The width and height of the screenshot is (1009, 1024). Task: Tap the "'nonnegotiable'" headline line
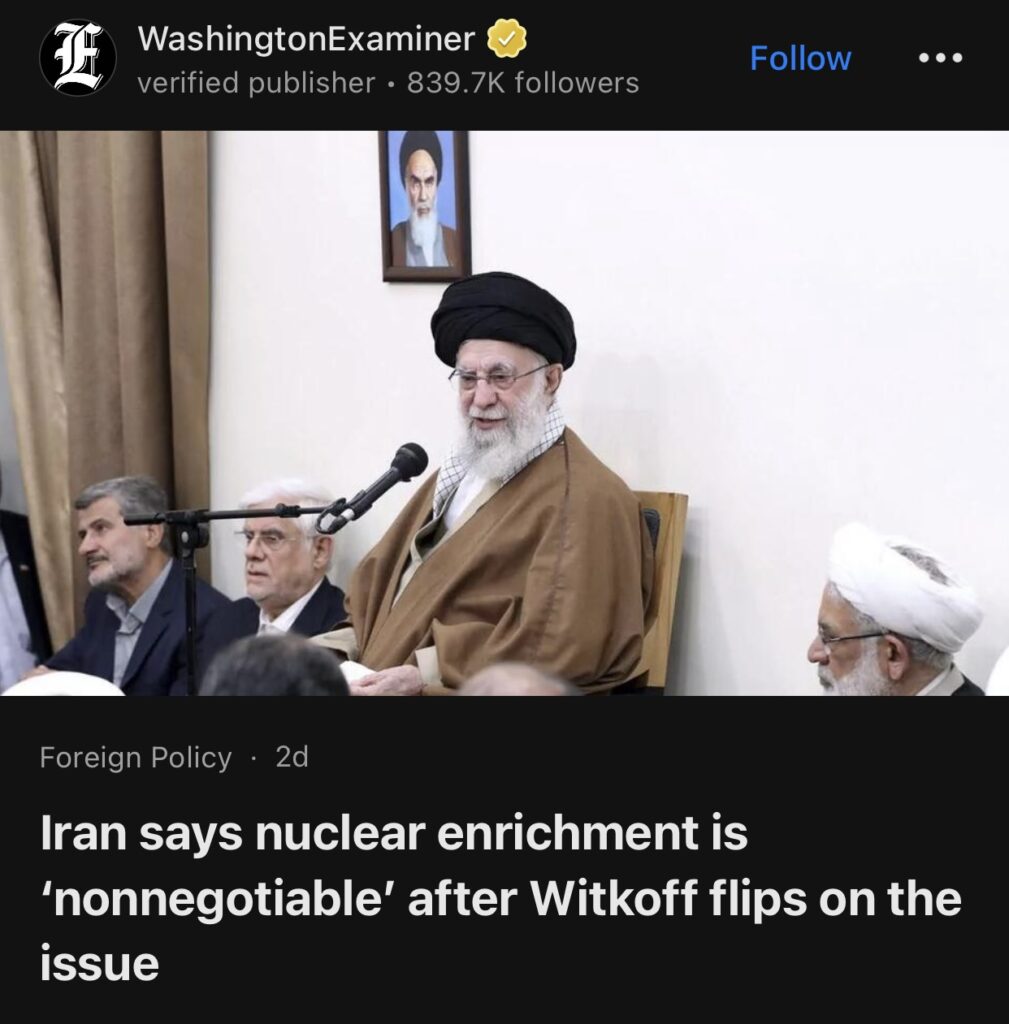[x=500, y=899]
